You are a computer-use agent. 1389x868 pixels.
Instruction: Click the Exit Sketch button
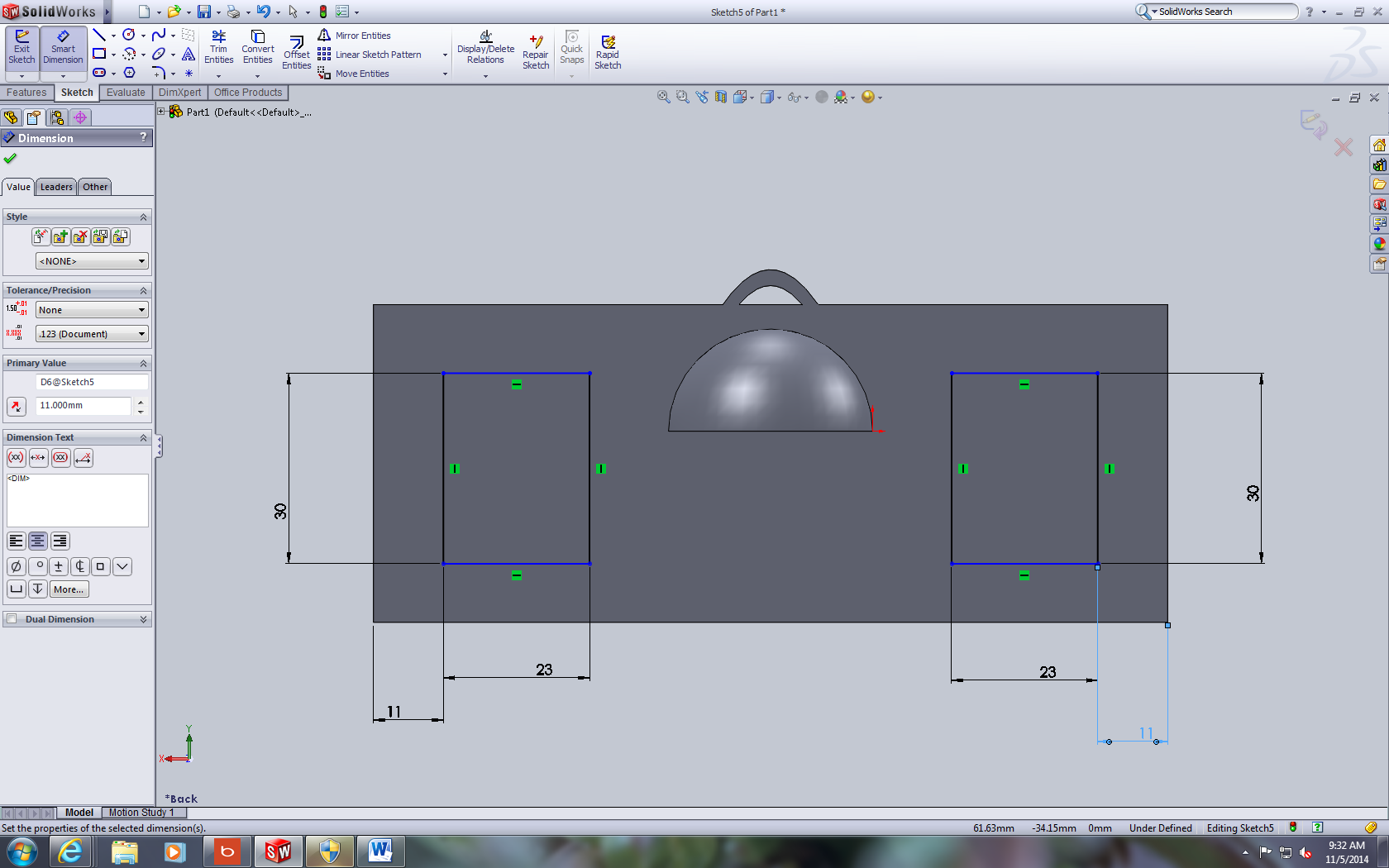pyautogui.click(x=21, y=48)
